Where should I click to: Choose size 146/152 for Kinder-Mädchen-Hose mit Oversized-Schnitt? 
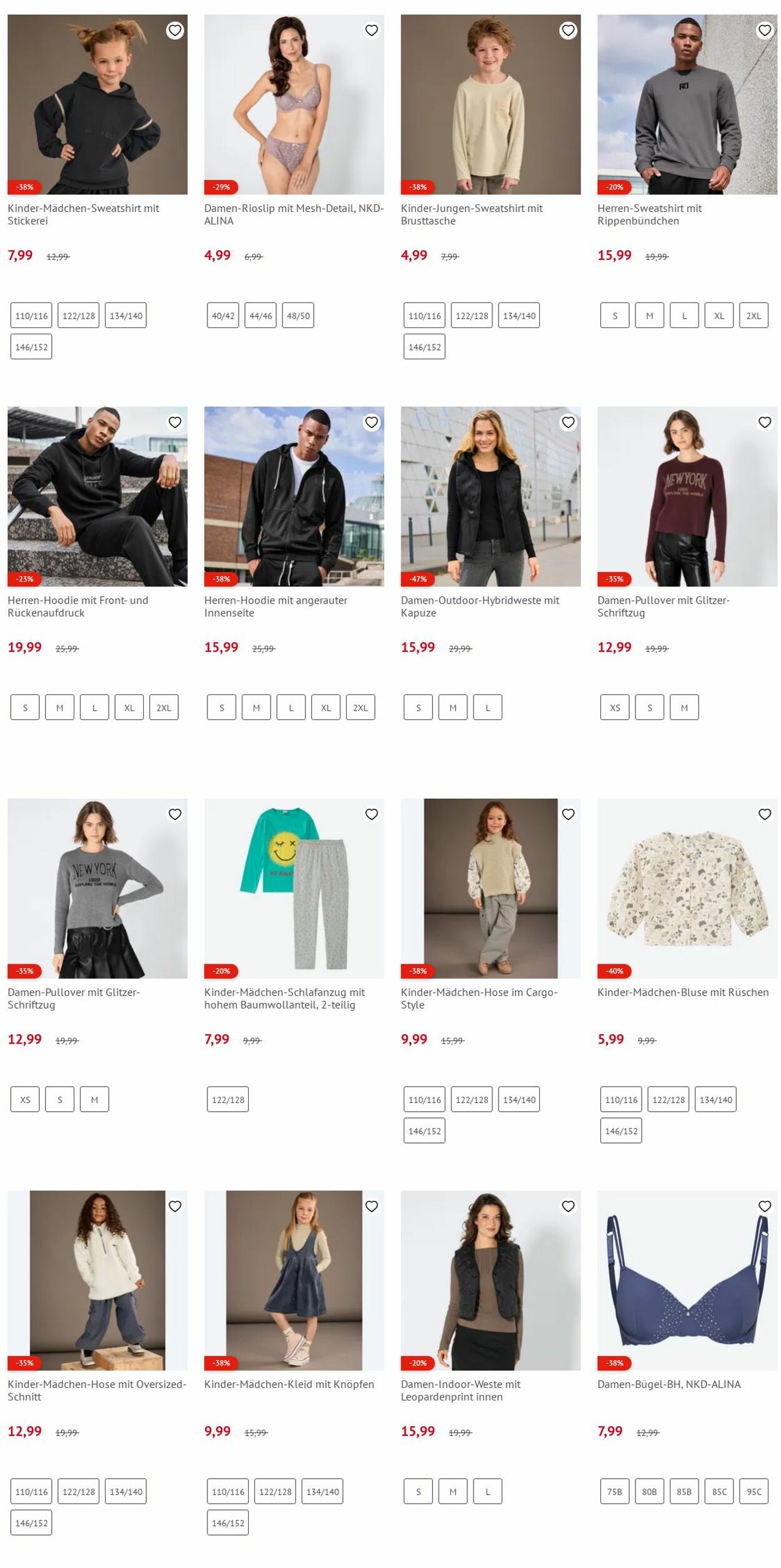point(31,1523)
